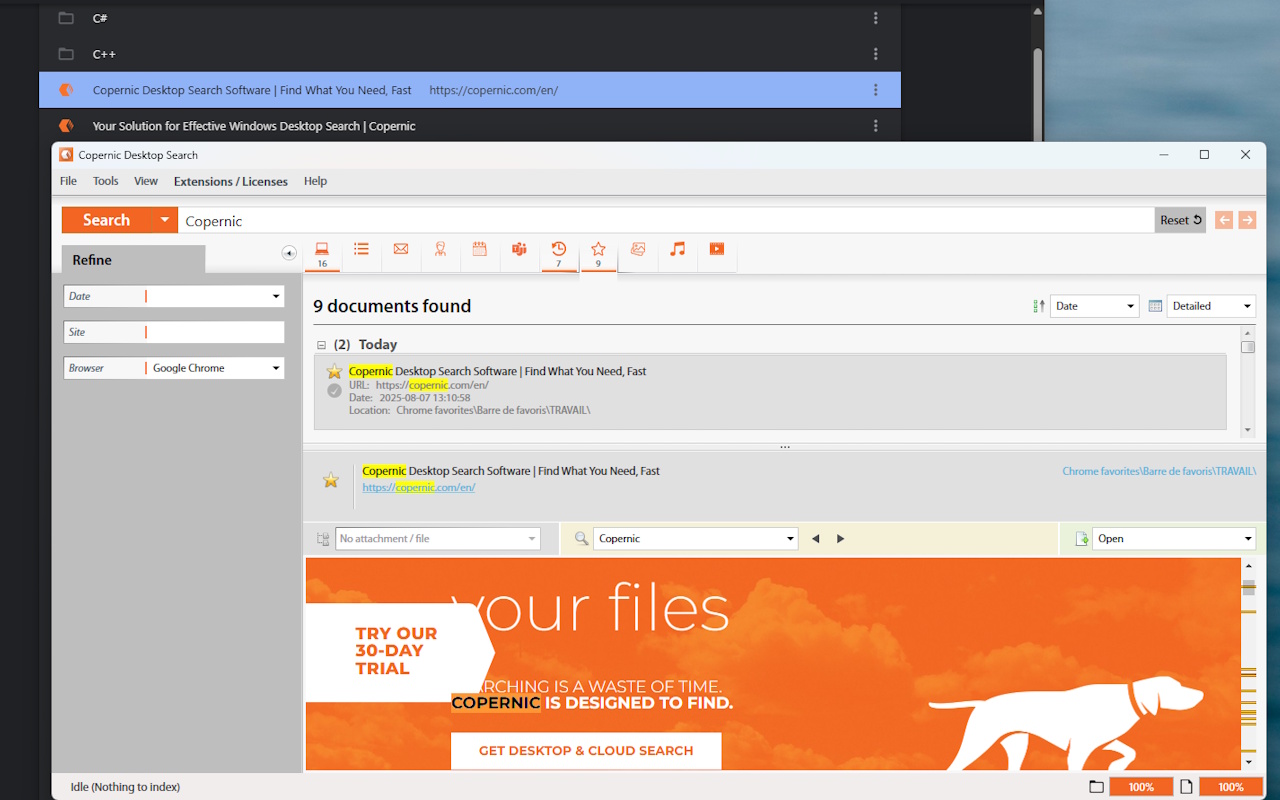The width and height of the screenshot is (1280, 800).
Task: Select the Music search category icon
Action: [x=677, y=250]
